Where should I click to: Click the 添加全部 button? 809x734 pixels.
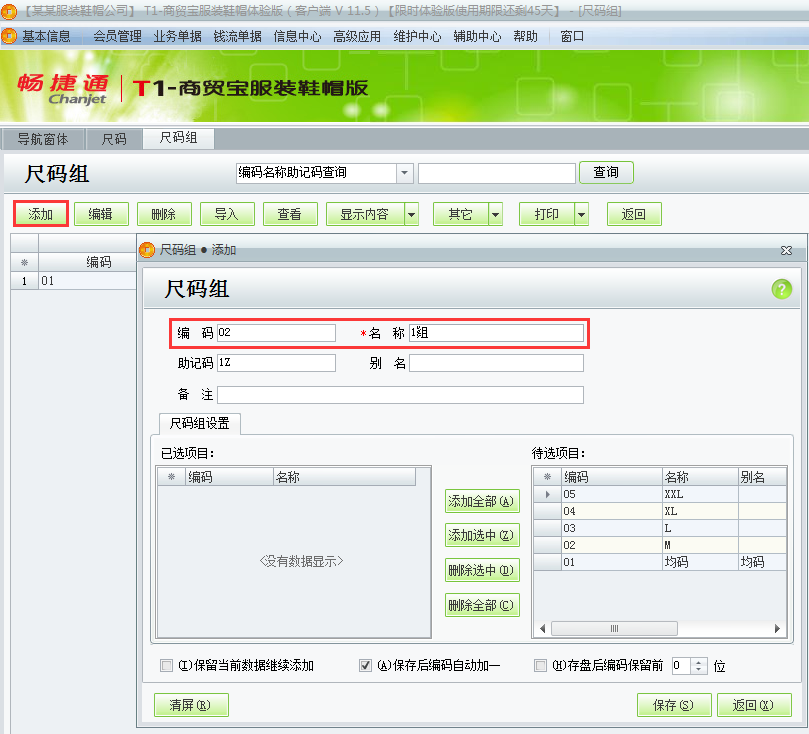point(482,501)
